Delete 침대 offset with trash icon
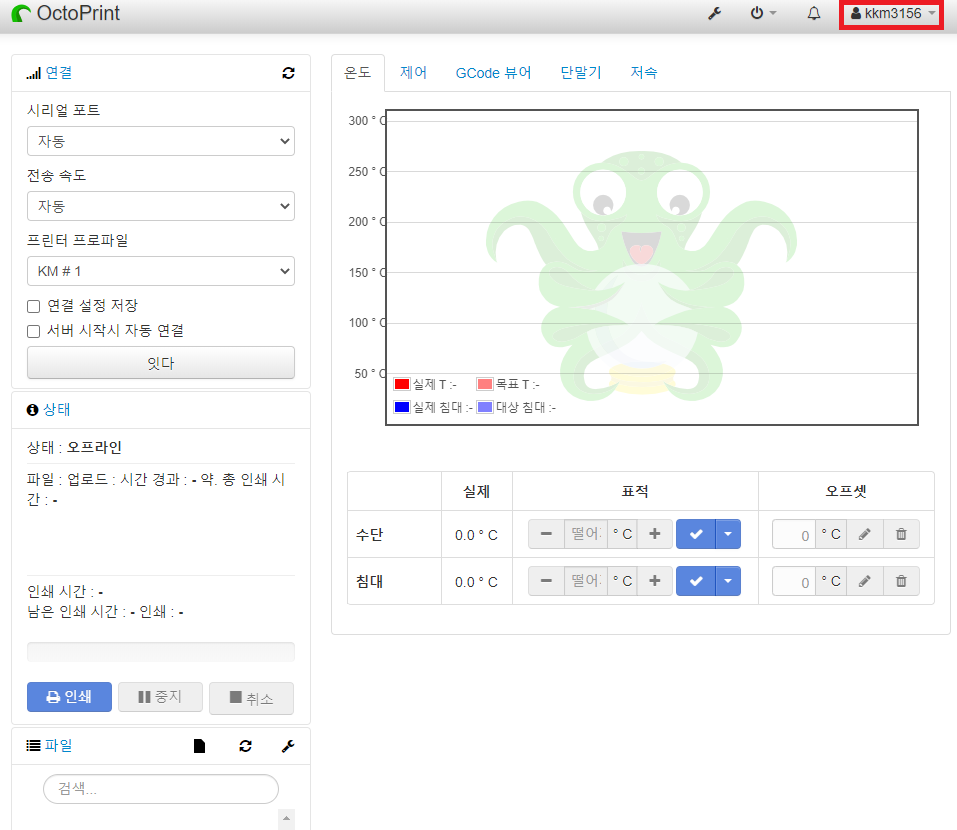Image resolution: width=957 pixels, height=830 pixels. pos(901,582)
